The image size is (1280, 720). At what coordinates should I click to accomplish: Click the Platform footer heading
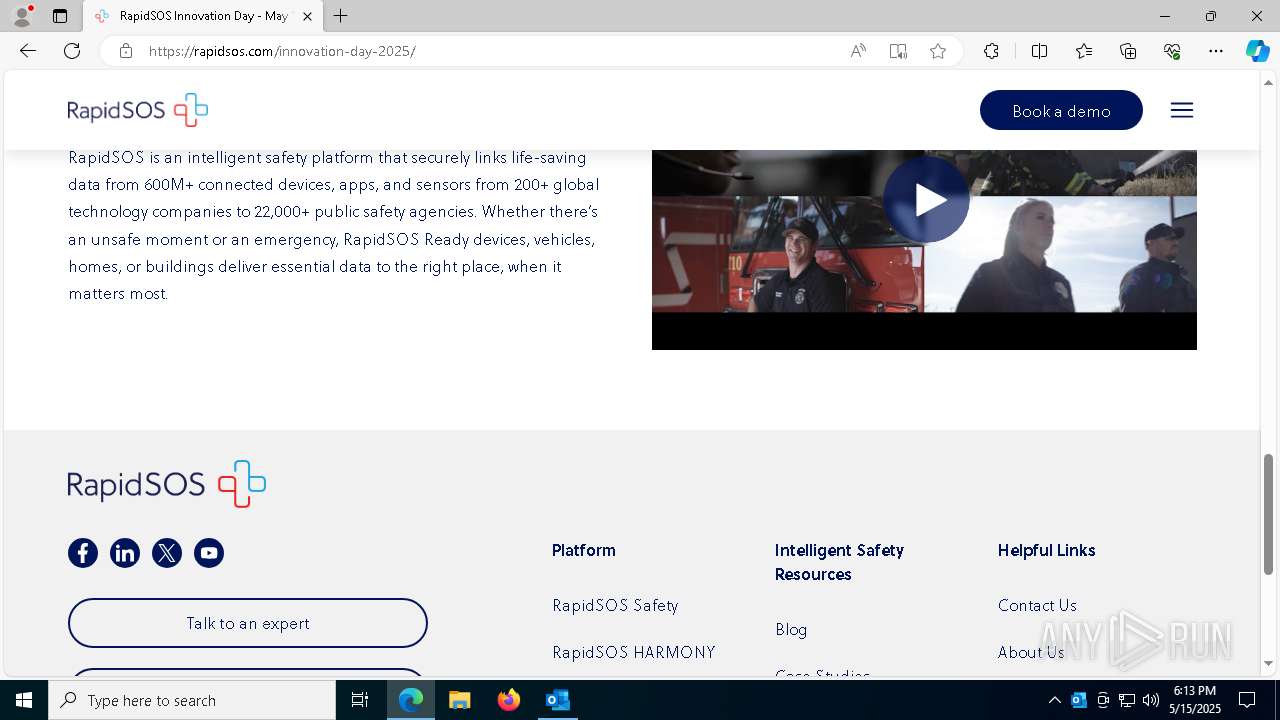click(584, 550)
